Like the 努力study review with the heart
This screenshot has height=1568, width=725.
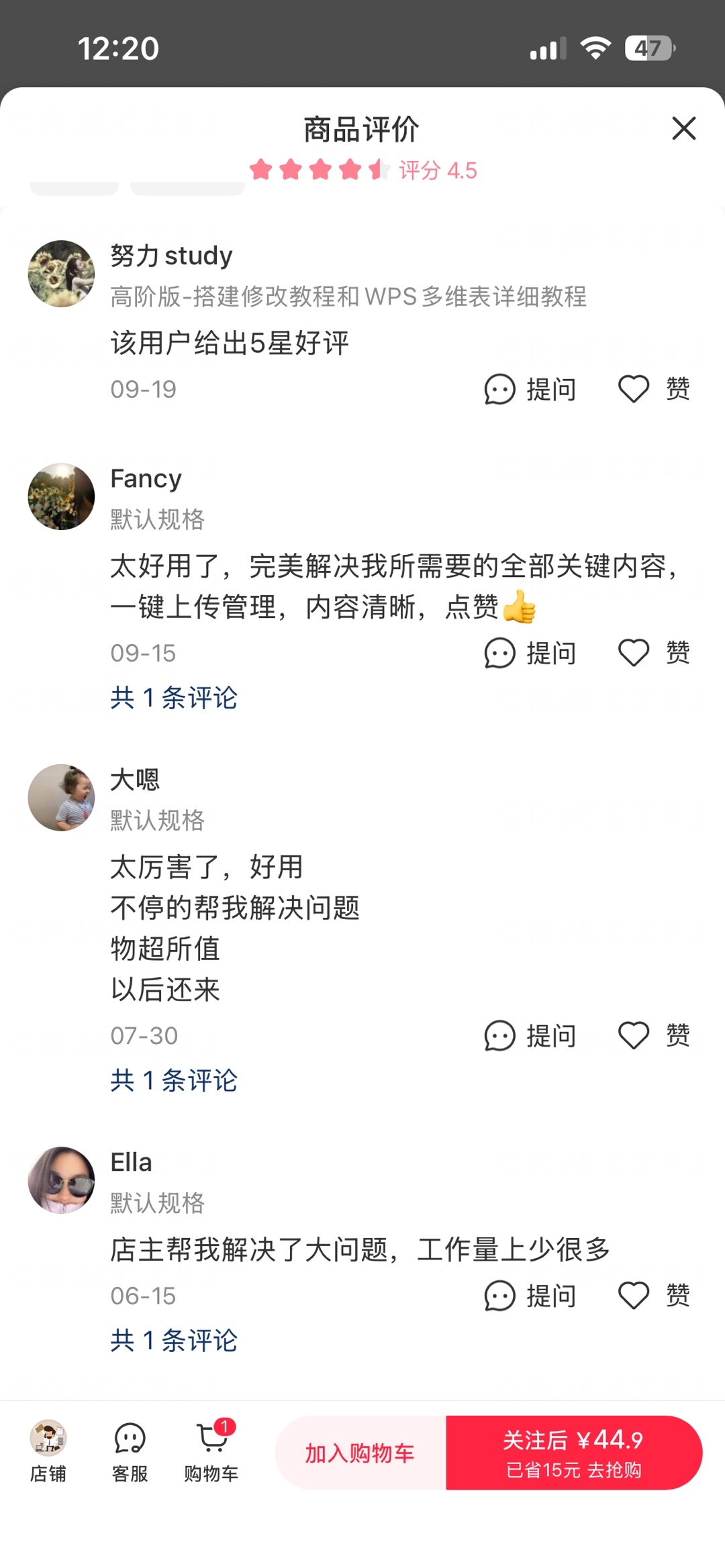coord(634,389)
